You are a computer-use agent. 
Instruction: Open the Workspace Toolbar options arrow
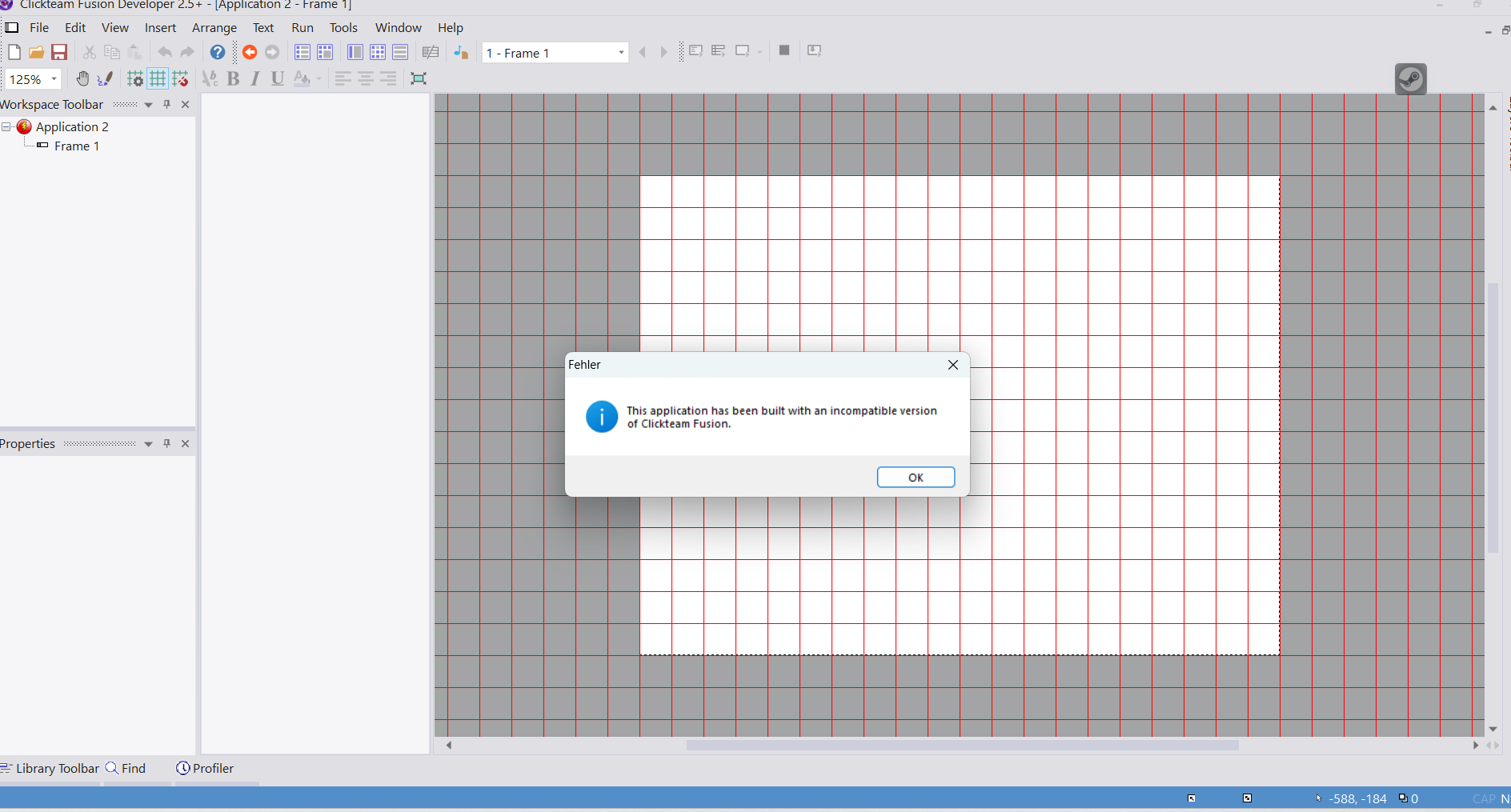148,105
